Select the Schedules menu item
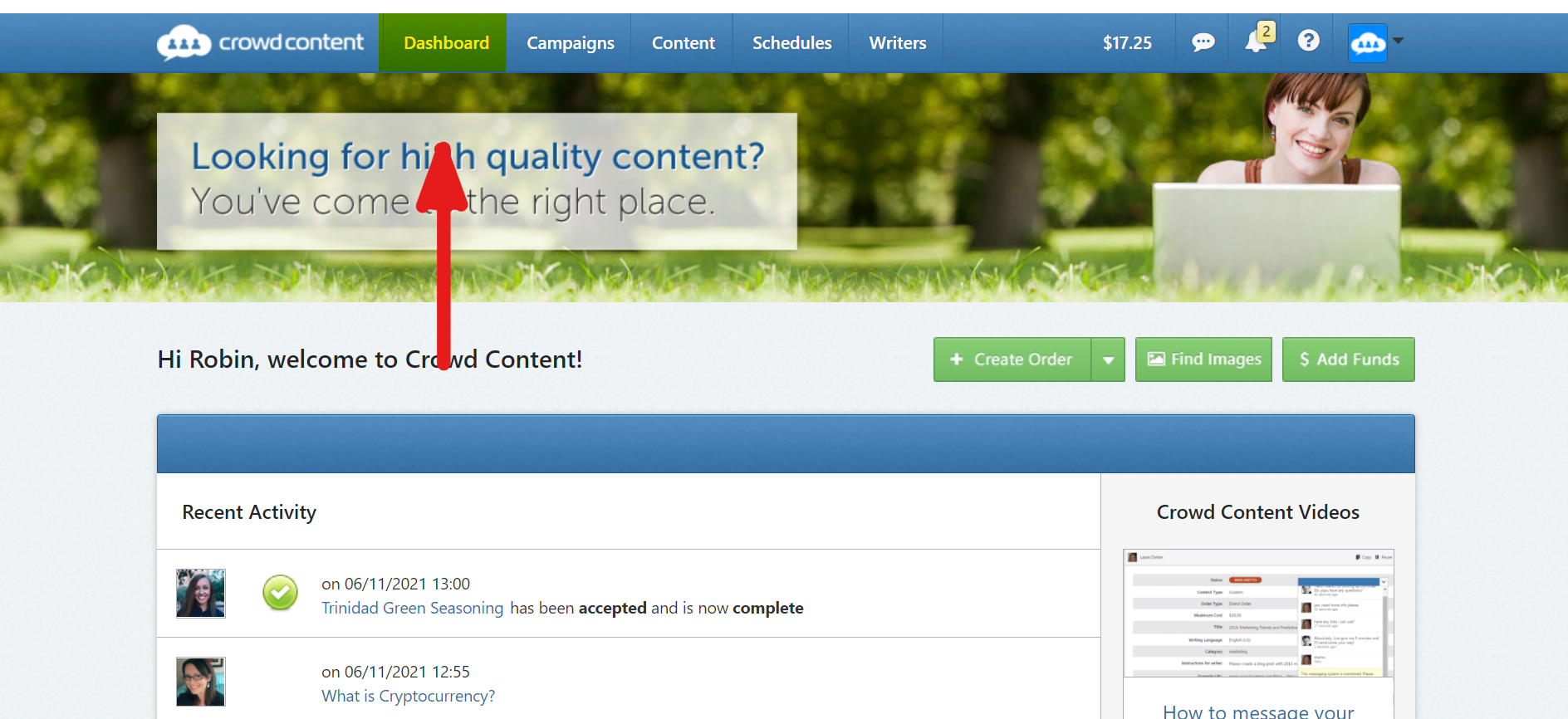Image resolution: width=1568 pixels, height=719 pixels. pyautogui.click(x=791, y=43)
